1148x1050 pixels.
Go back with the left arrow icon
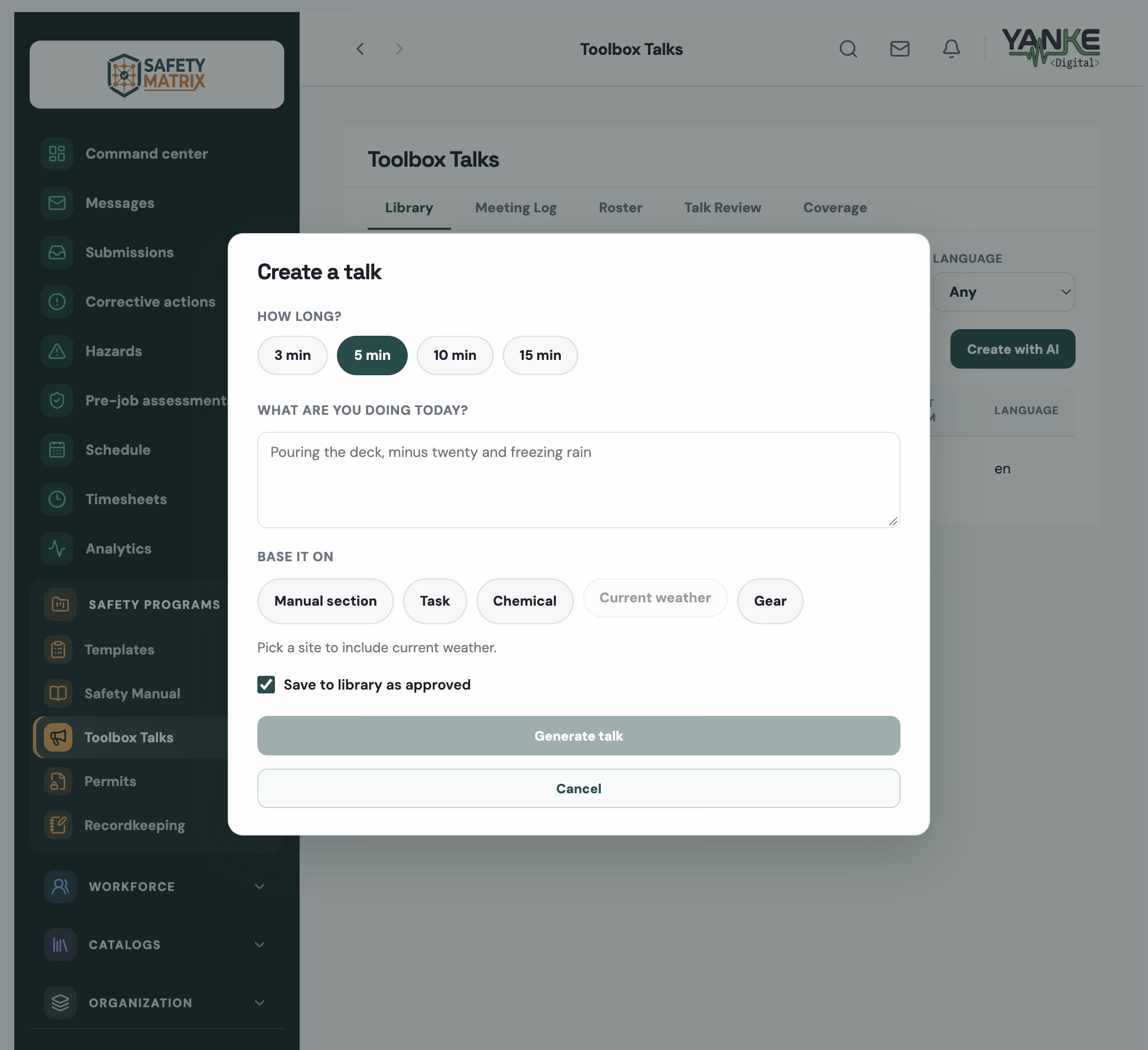click(360, 49)
